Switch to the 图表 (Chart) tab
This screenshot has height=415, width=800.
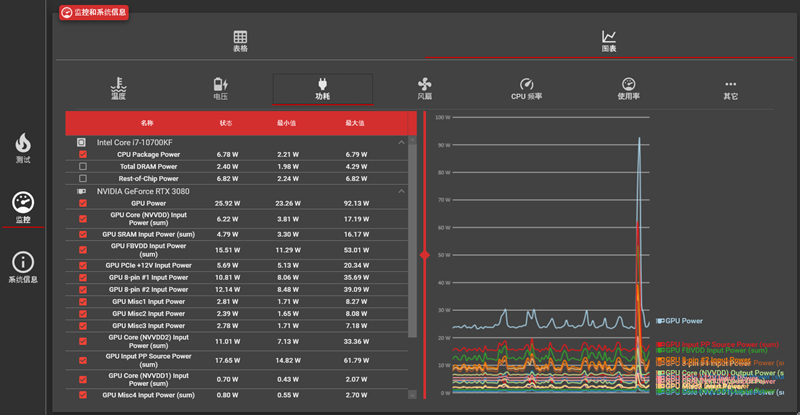tap(608, 41)
